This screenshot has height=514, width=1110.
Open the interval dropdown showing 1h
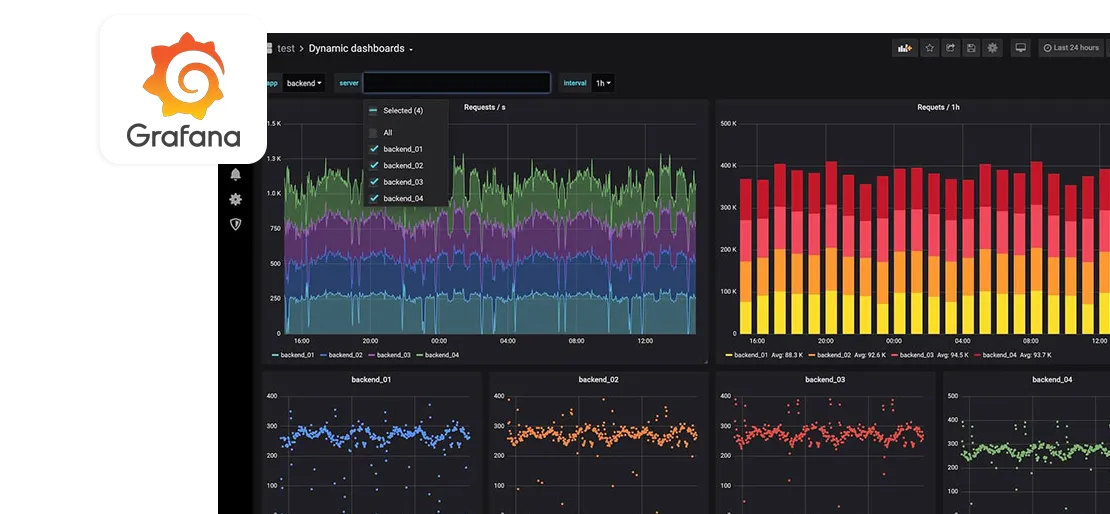603,83
